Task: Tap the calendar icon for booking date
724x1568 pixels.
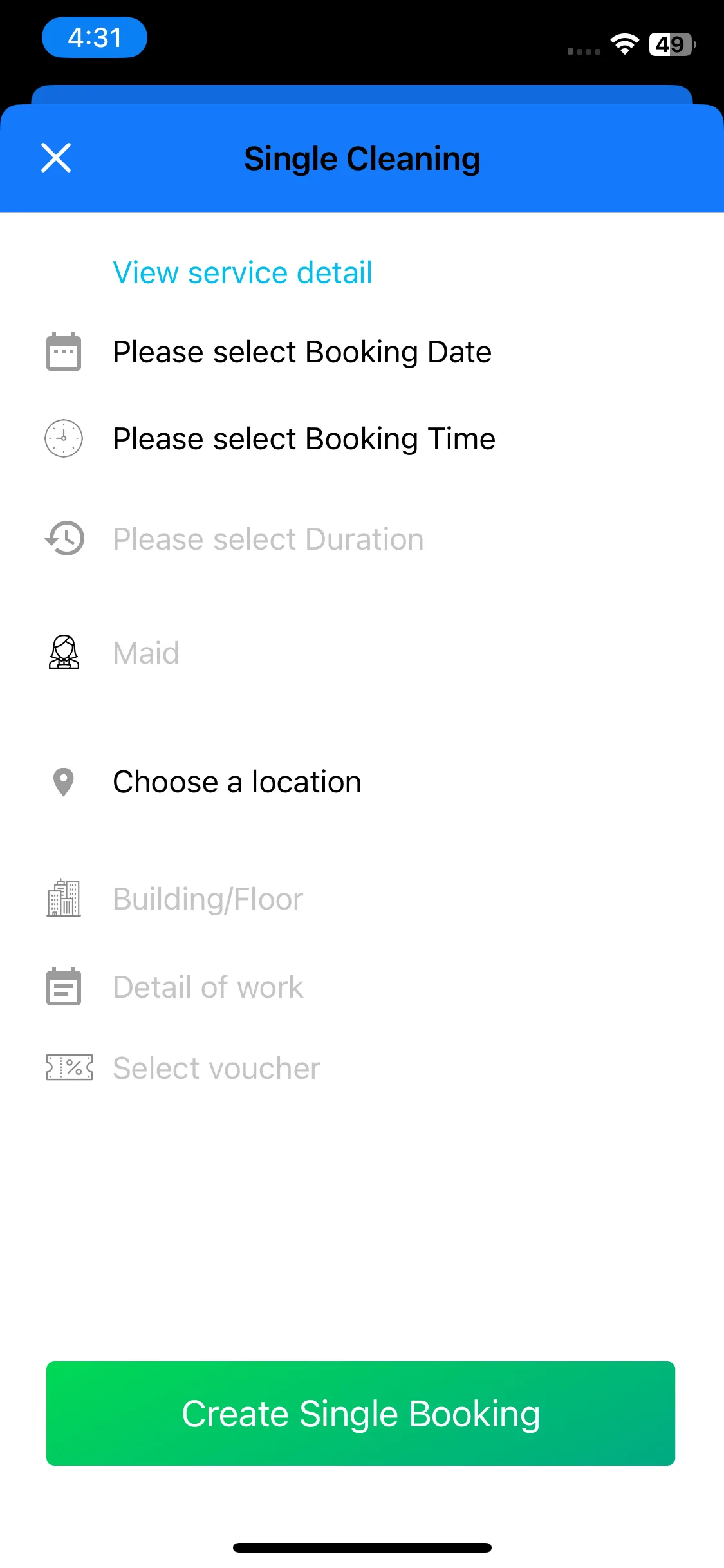Action: 64,351
